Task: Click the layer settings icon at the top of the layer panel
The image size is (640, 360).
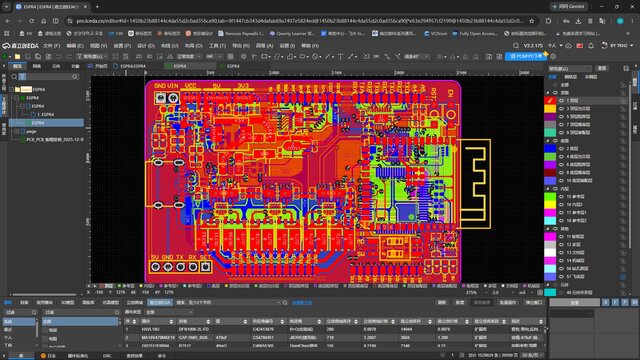Action: pos(626,69)
